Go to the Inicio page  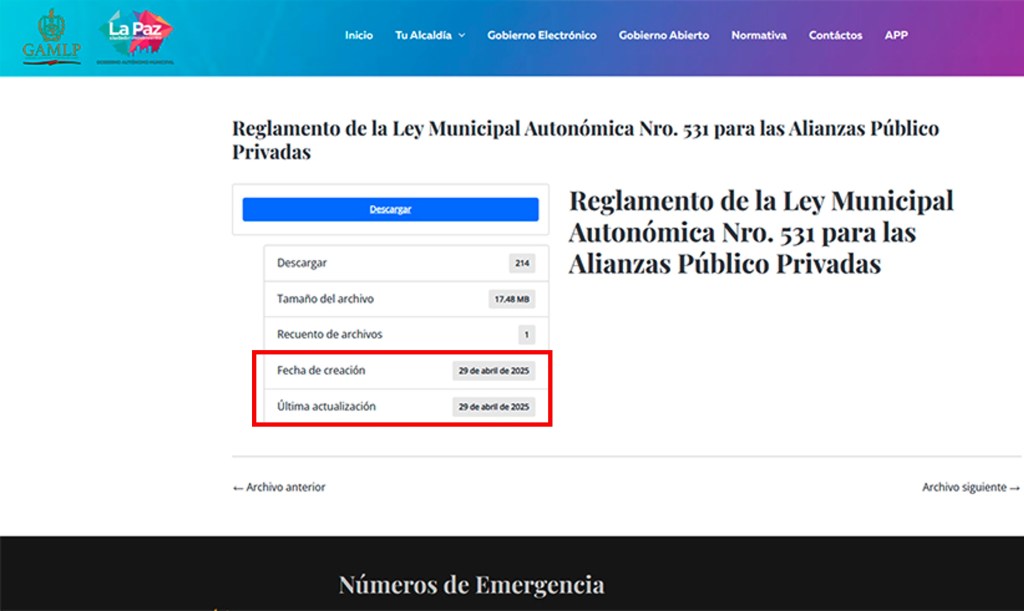pos(358,35)
